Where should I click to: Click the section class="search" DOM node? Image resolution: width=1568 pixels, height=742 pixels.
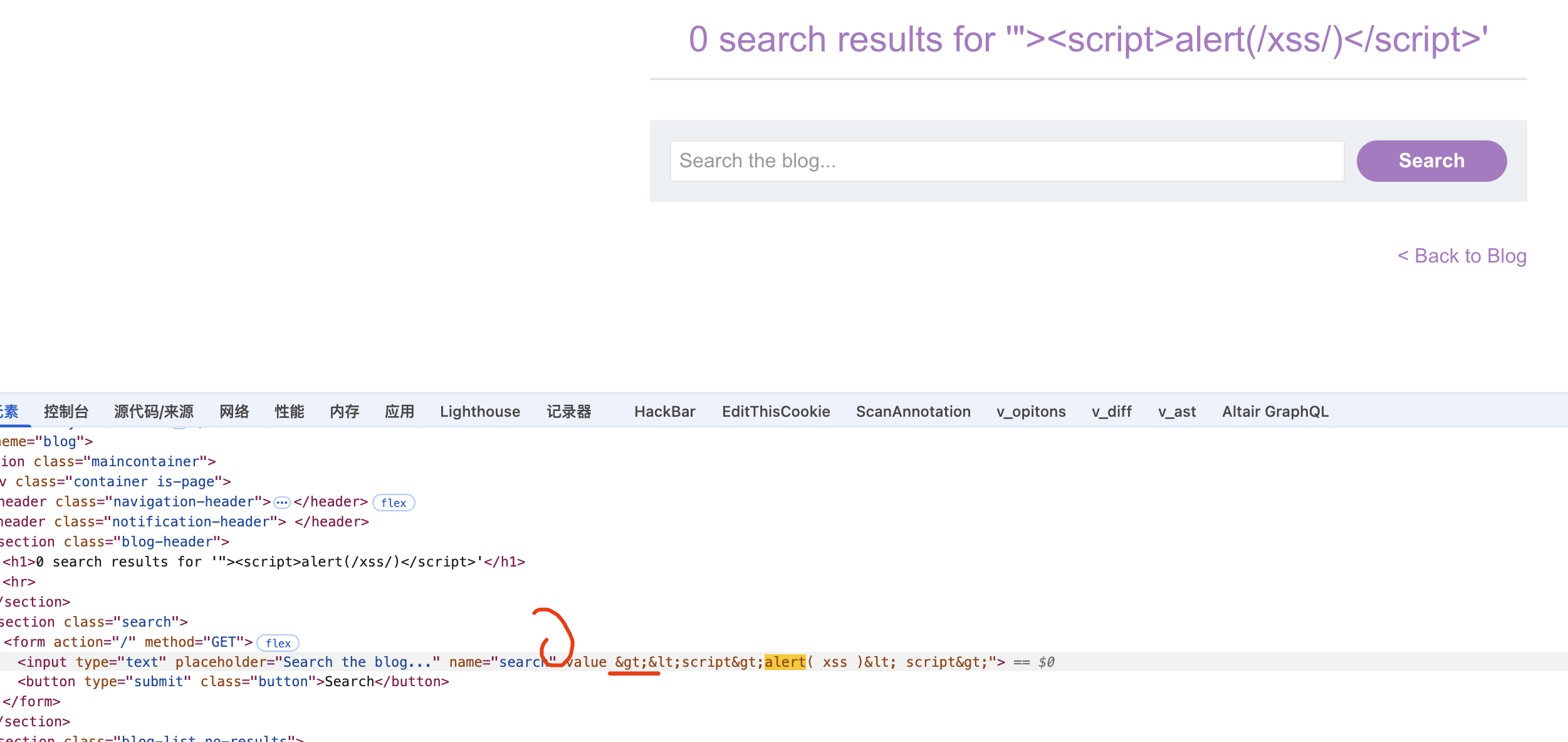point(94,622)
